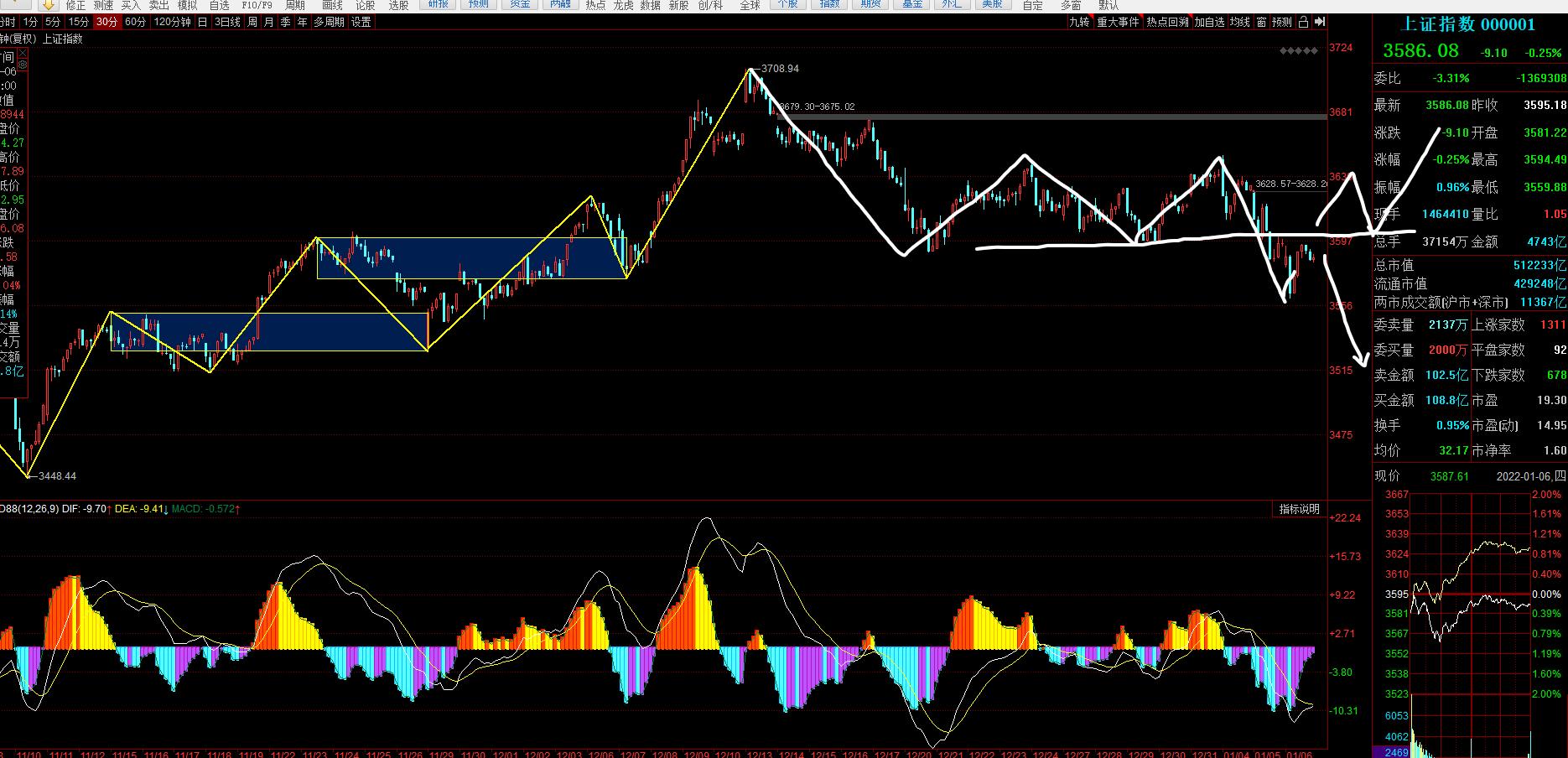Switch to the 60分 period tab
Image resolution: width=1568 pixels, height=758 pixels.
click(135, 23)
